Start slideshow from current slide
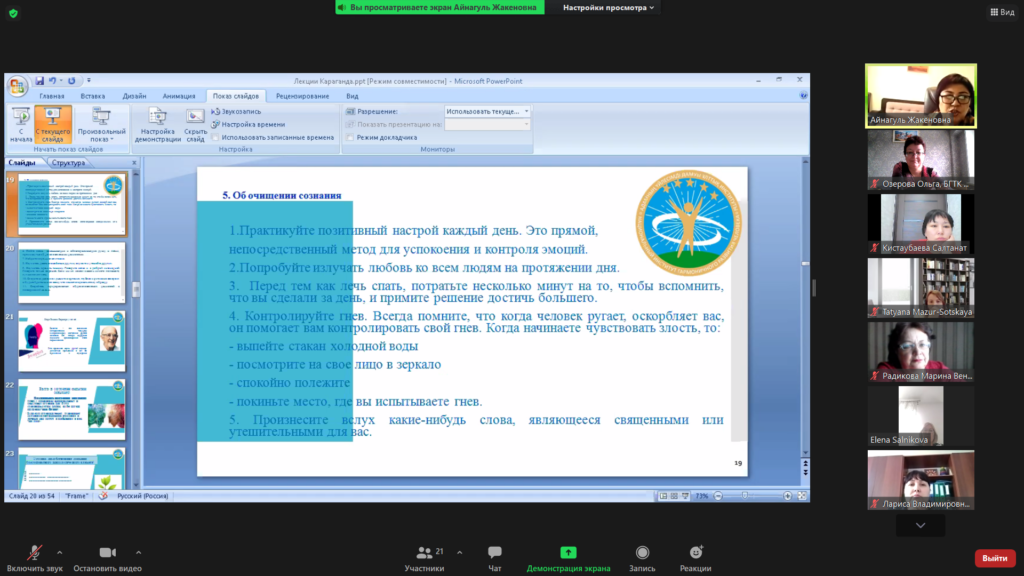This screenshot has height=576, width=1024. [x=53, y=124]
